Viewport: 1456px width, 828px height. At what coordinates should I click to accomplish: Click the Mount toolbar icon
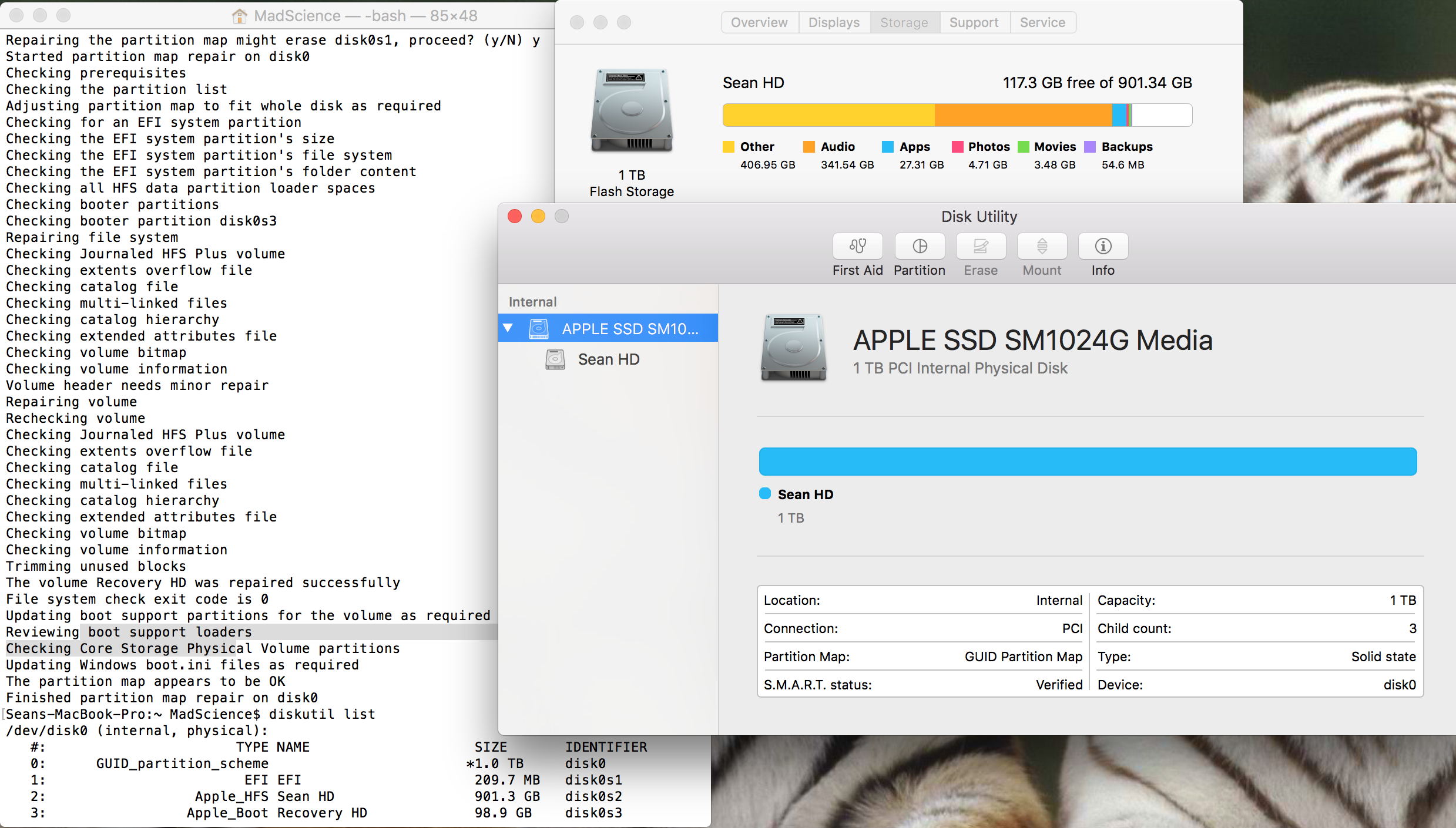(1042, 246)
